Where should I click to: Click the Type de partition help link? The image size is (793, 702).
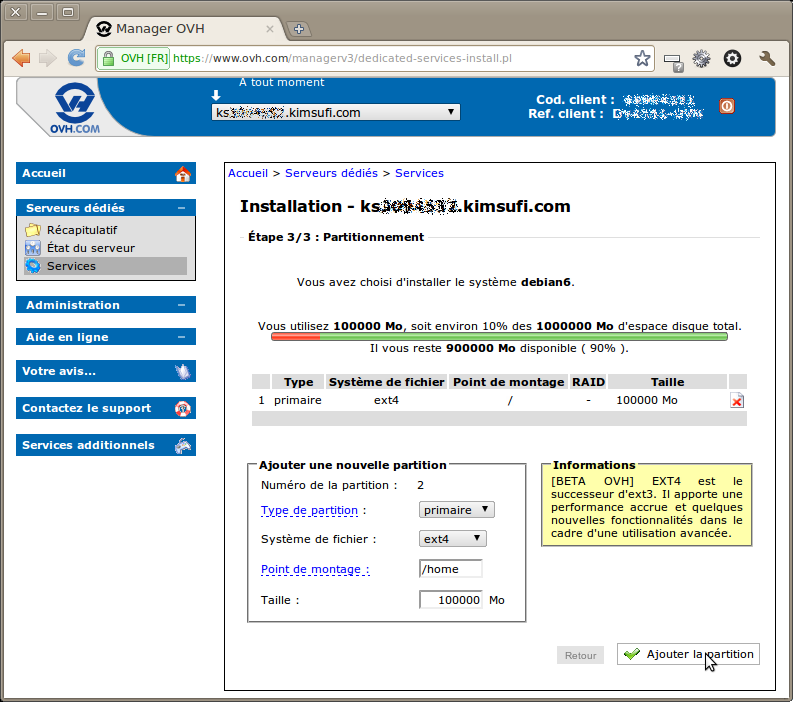point(310,510)
